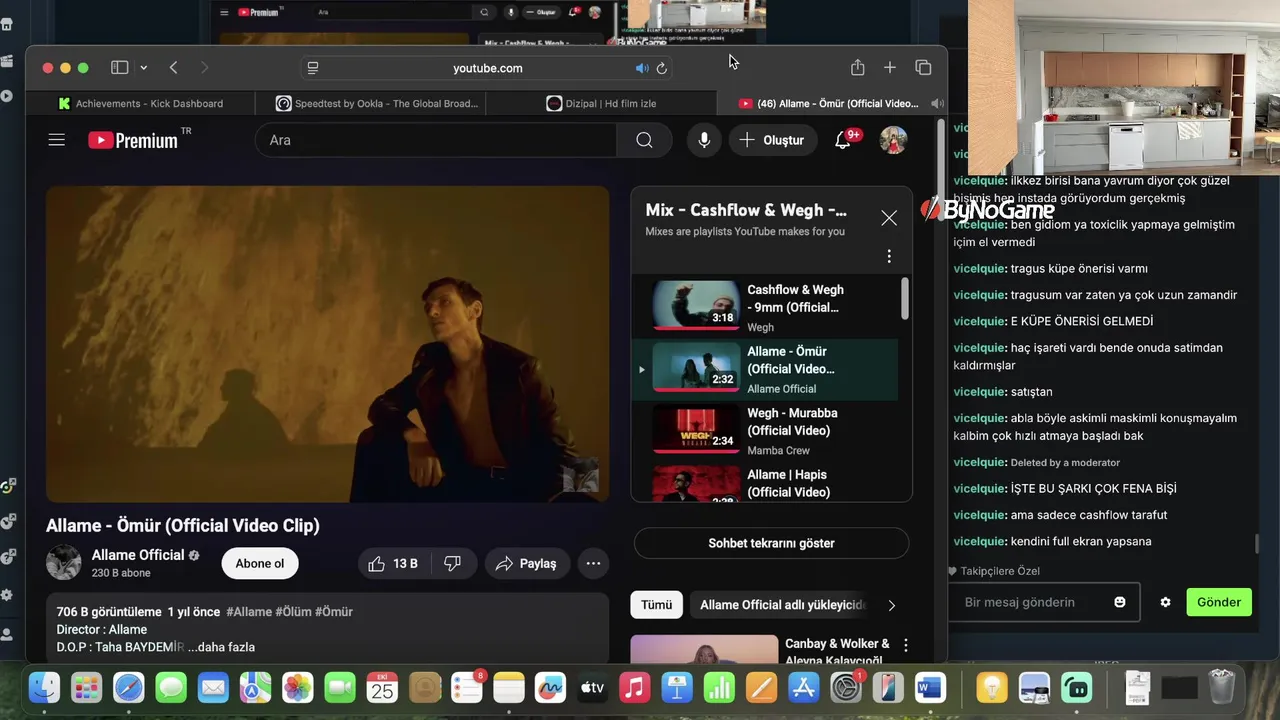Expand description with ...daha fazla
This screenshot has width=1280, height=720.
(x=221, y=647)
